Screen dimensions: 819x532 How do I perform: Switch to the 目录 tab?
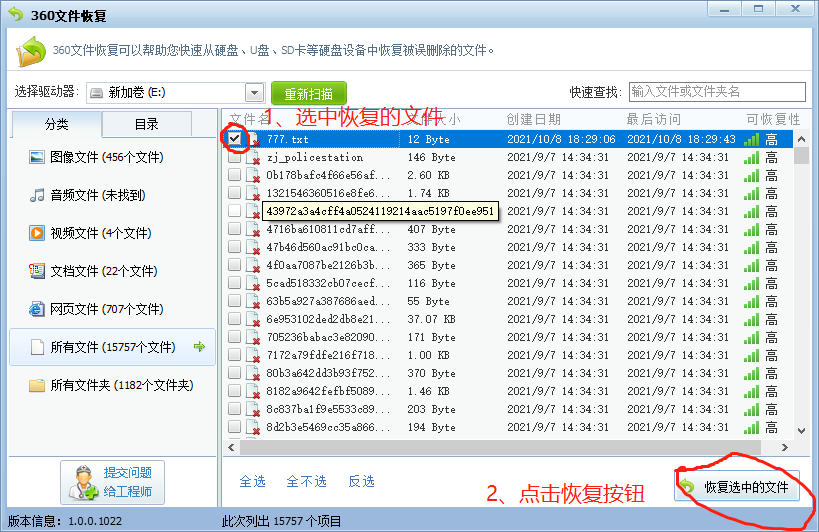pyautogui.click(x=147, y=124)
